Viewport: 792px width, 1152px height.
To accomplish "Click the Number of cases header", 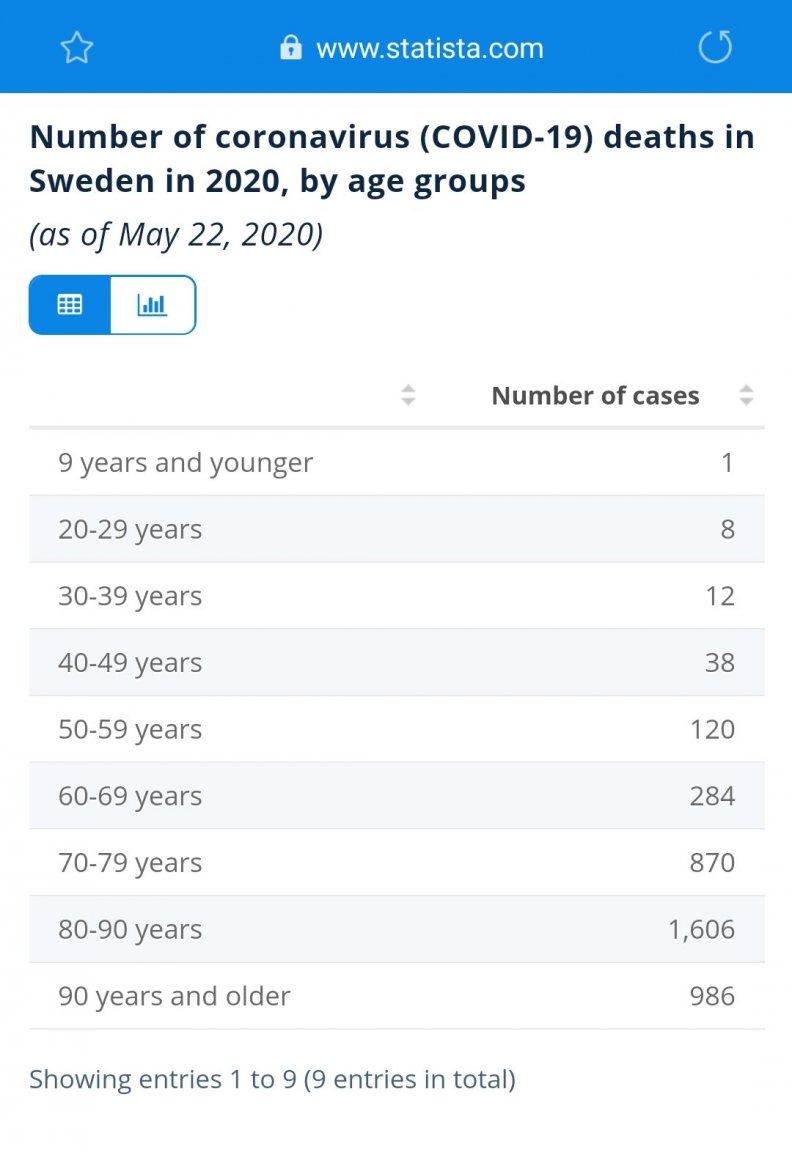I will point(595,396).
